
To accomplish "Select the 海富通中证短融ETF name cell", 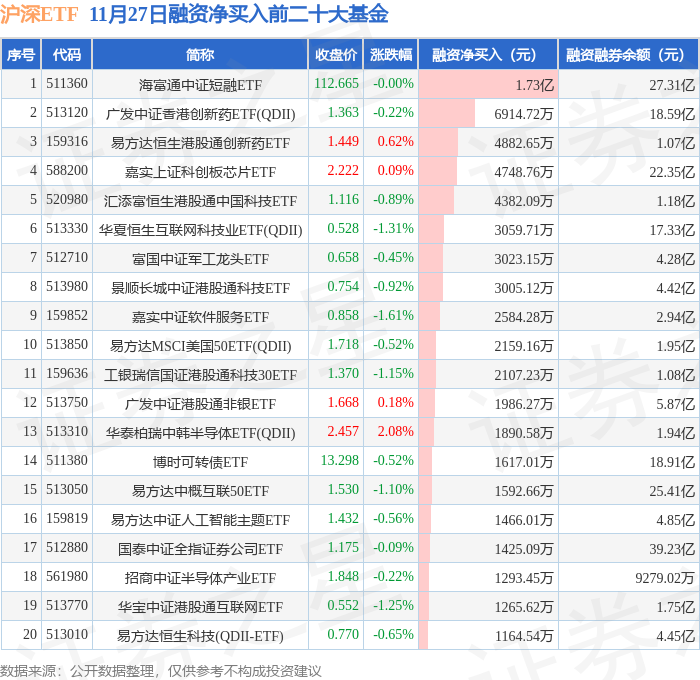I will (x=200, y=84).
